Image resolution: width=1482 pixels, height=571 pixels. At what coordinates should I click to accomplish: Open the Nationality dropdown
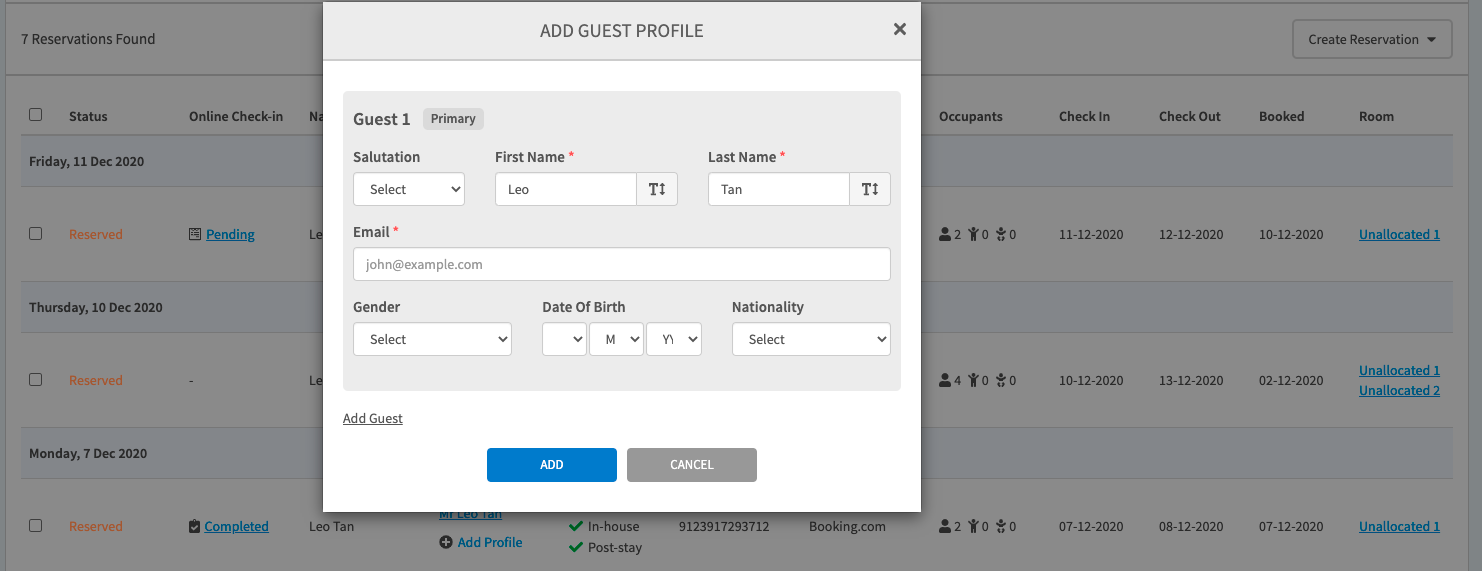pyautogui.click(x=811, y=339)
